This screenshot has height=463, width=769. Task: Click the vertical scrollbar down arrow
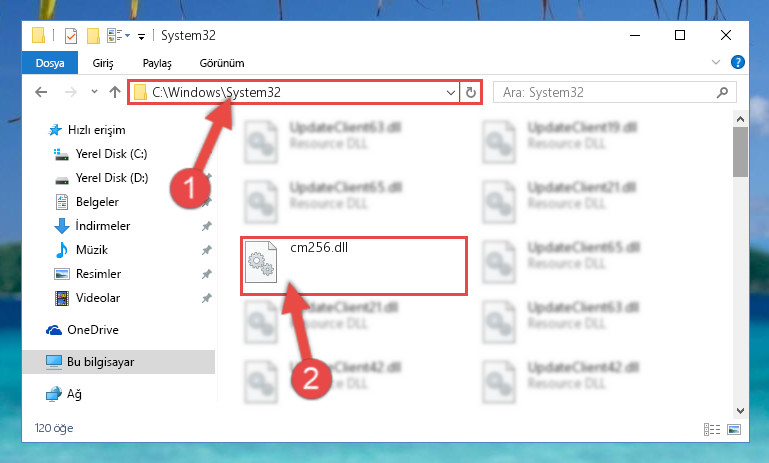[x=741, y=411]
